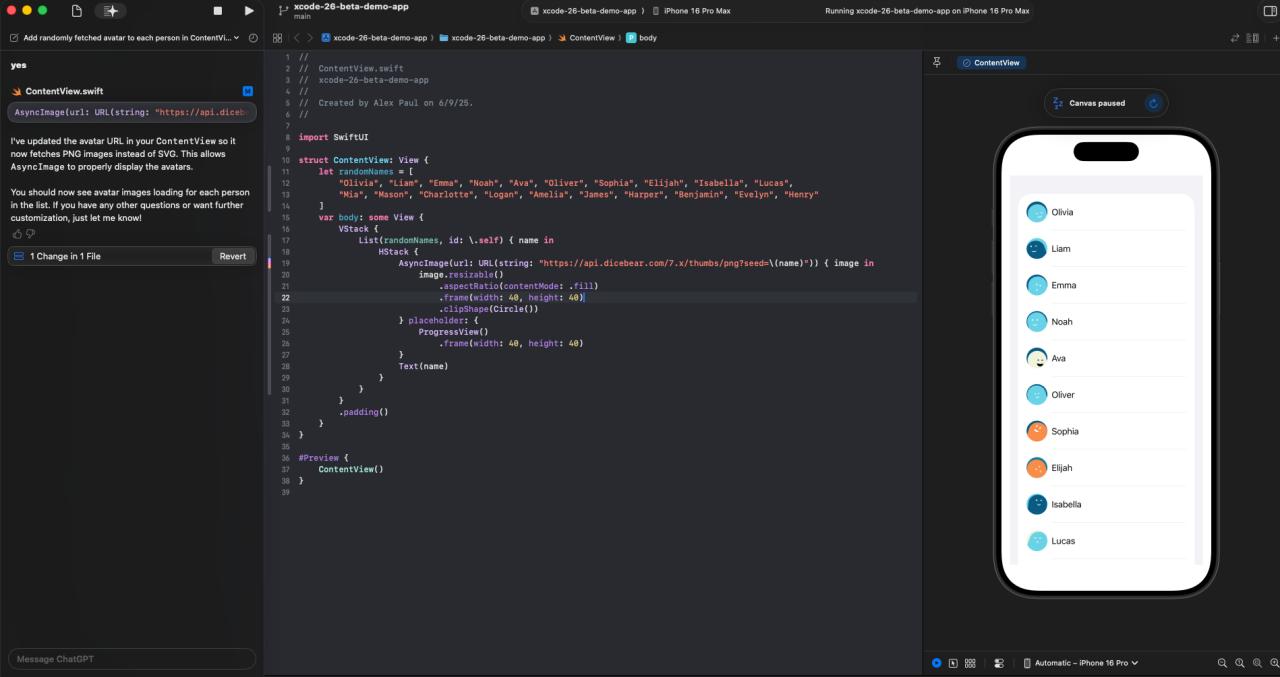Select the ContentView preview tab
Image resolution: width=1280 pixels, height=677 pixels.
point(991,62)
